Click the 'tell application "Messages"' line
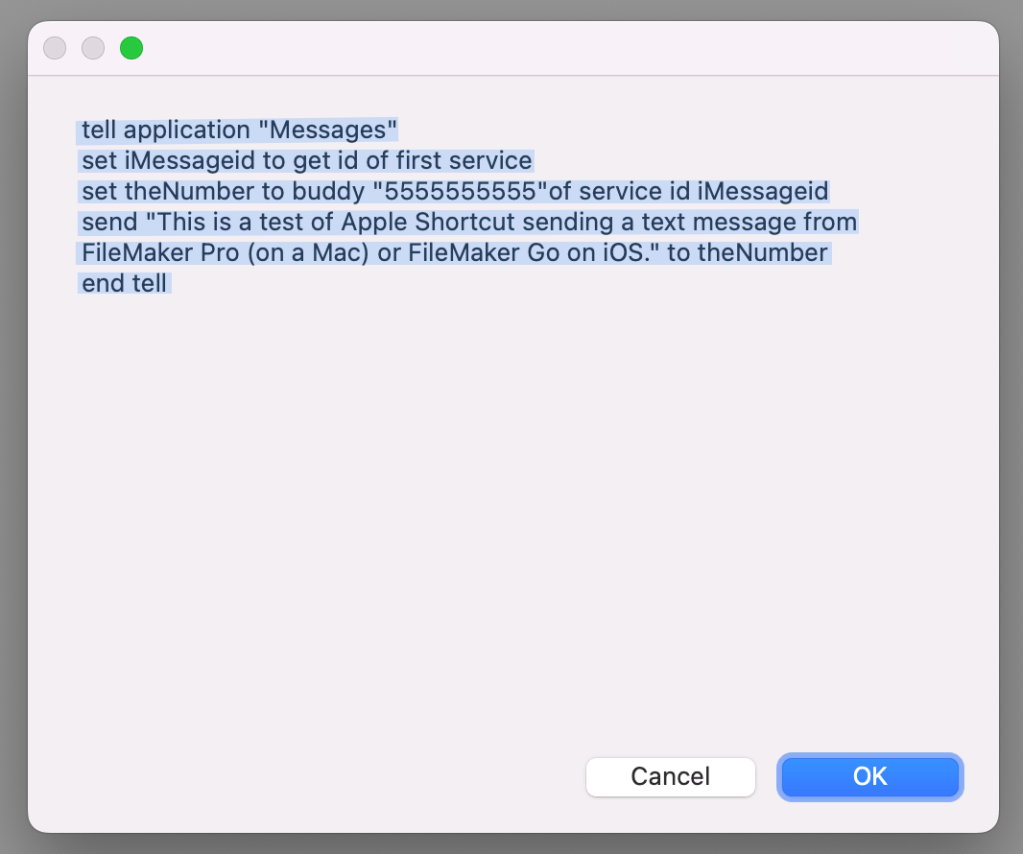This screenshot has height=854, width=1023. click(239, 130)
